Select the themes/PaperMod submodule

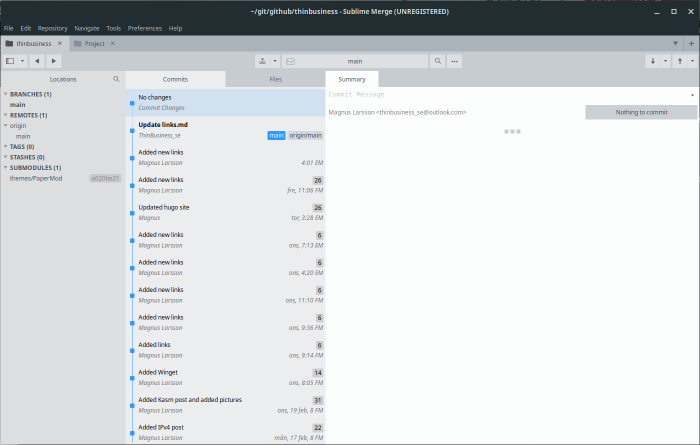pyautogui.click(x=36, y=178)
